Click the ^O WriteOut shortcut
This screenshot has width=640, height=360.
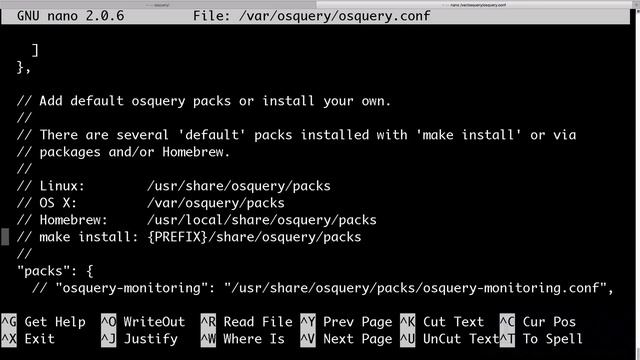click(x=143, y=322)
